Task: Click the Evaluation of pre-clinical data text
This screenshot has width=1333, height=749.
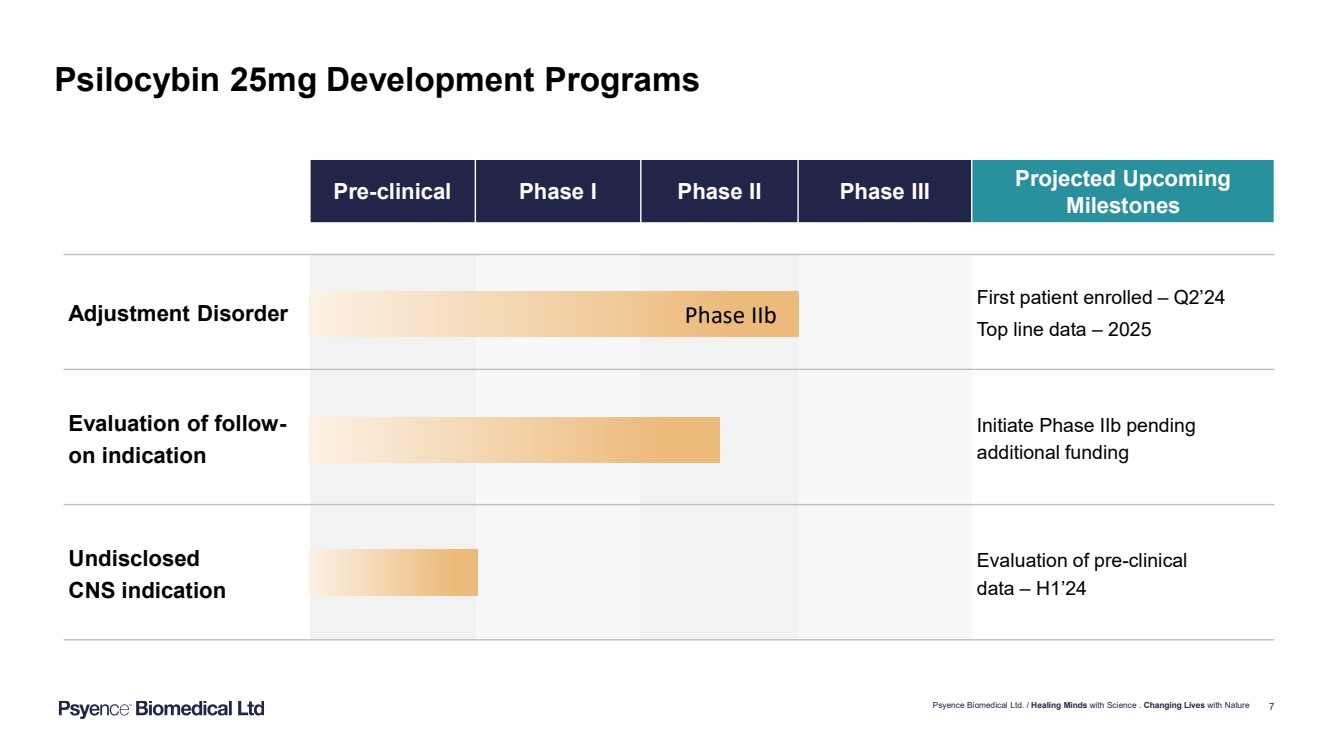Action: [x=1081, y=574]
